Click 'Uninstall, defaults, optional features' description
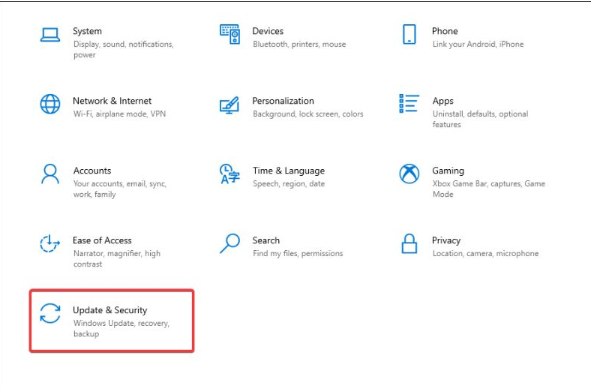This screenshot has width=591, height=389. [480, 119]
